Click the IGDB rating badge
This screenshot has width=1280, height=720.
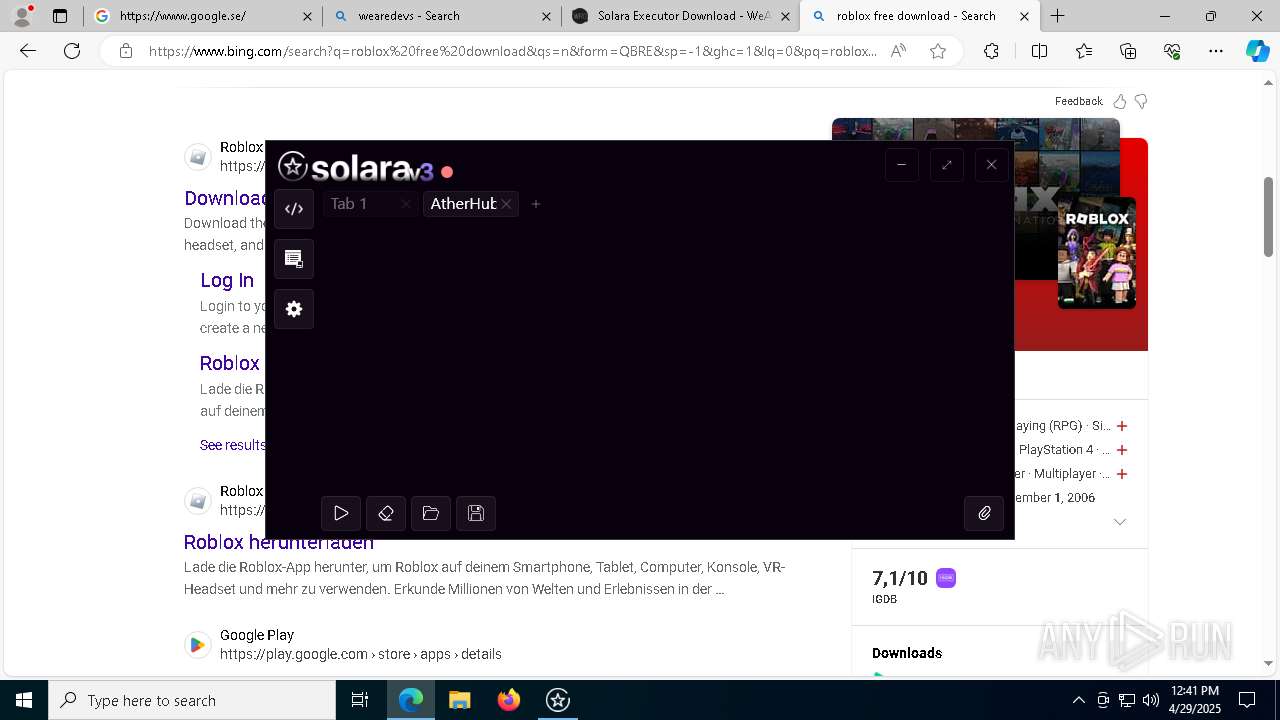[946, 578]
